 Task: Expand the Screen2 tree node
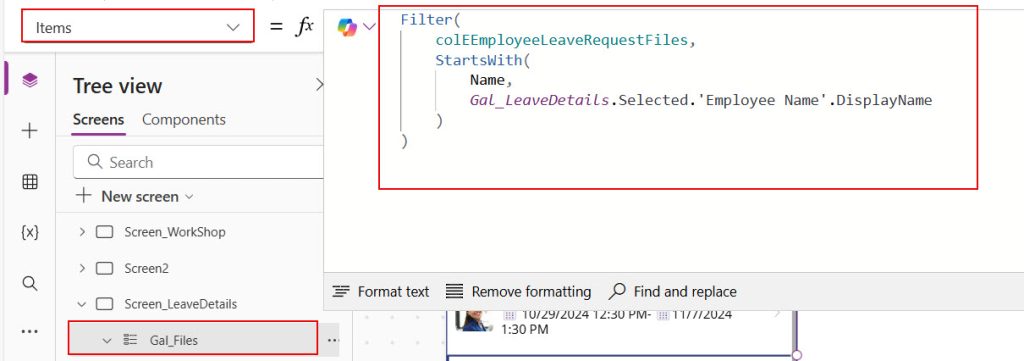(82, 268)
